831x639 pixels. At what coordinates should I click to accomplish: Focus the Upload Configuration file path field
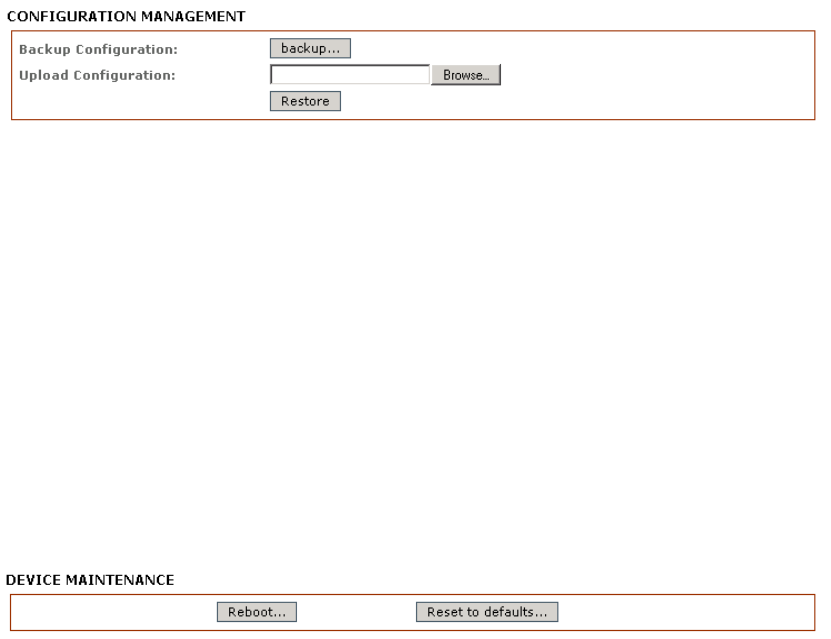click(350, 75)
